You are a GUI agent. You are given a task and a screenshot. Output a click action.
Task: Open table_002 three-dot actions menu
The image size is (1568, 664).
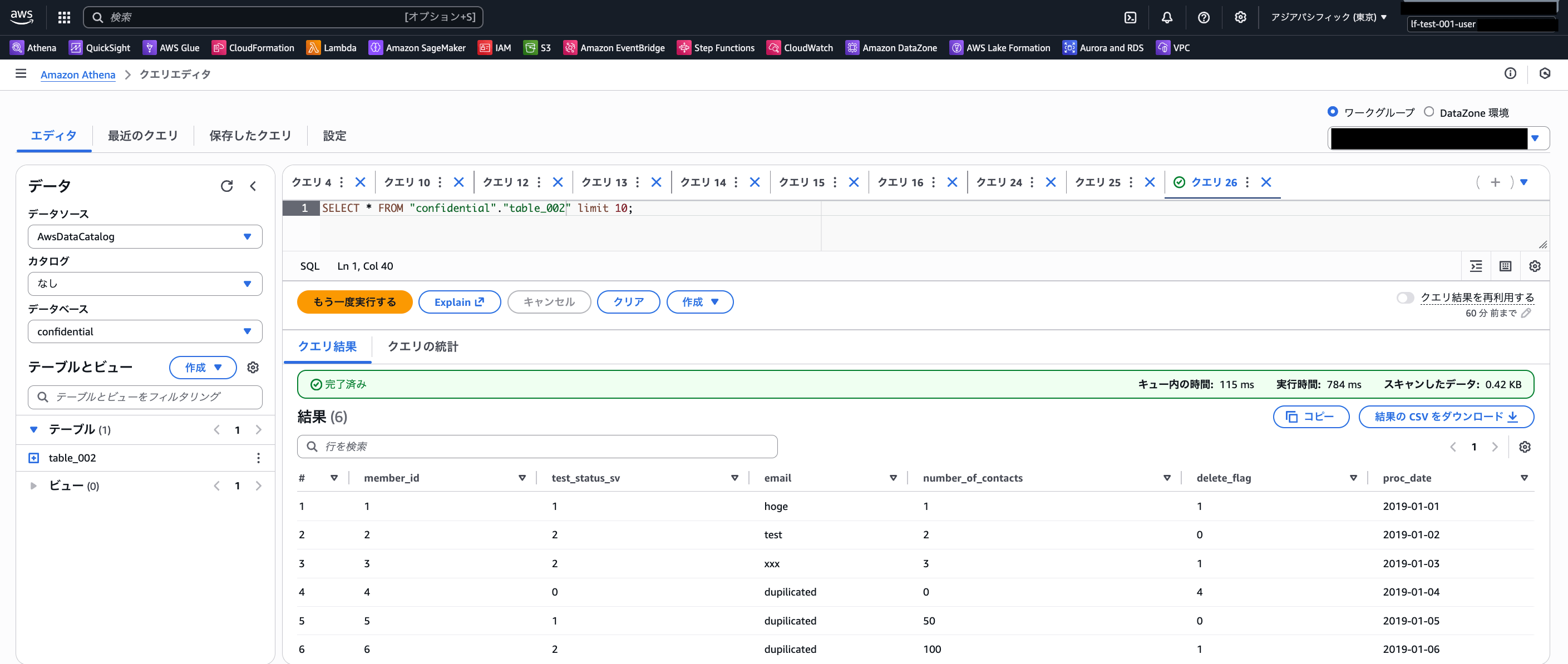(x=258, y=458)
